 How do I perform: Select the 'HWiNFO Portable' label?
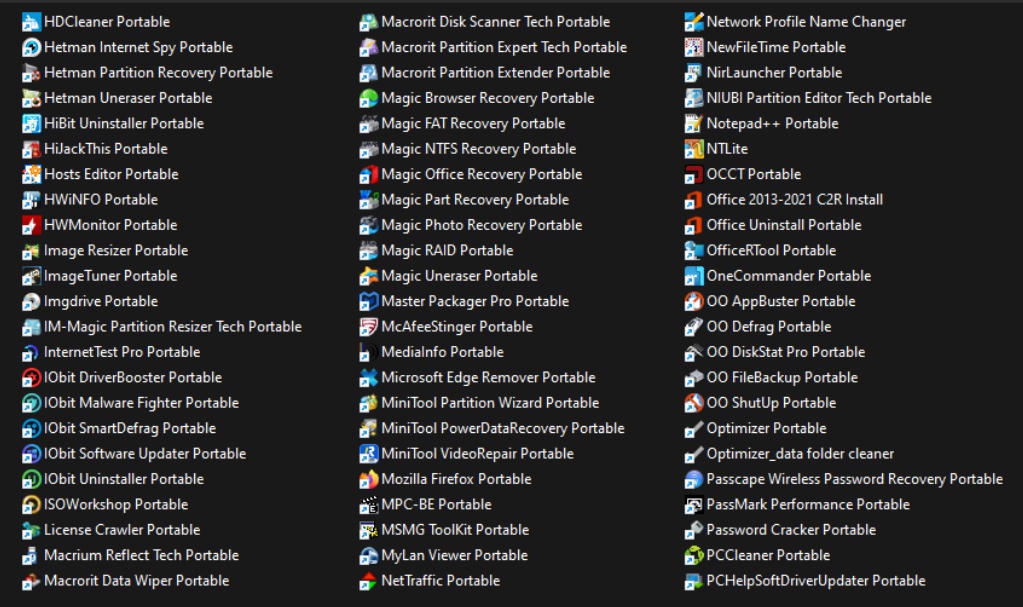pos(100,200)
